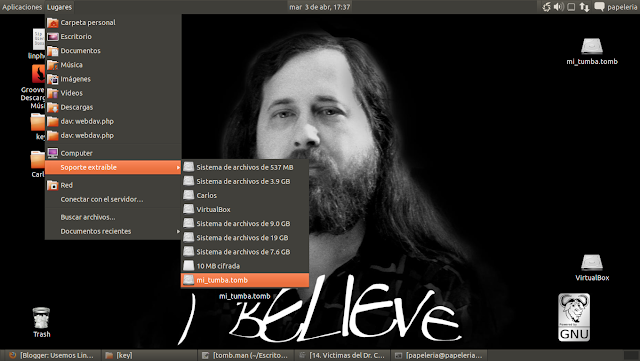This screenshot has width=640, height=361.
Task: Click the drive icon beside Carlos
Action: [188, 195]
